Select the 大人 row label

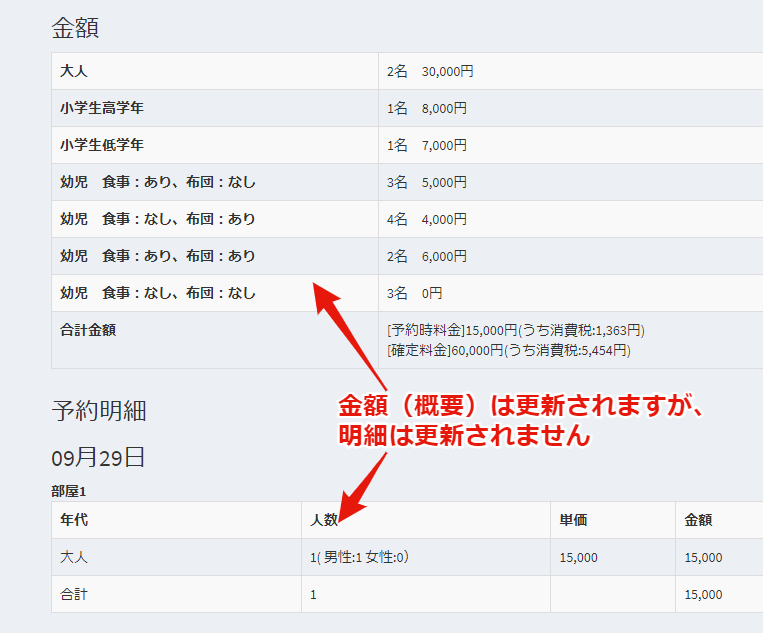pyautogui.click(x=73, y=71)
